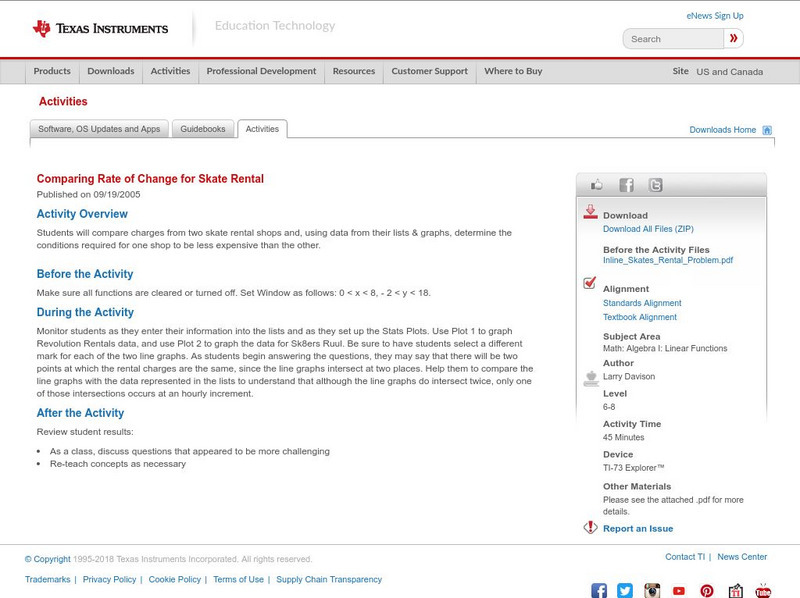Screen dimensions: 800x598
Task: Open the Textbook Alignment link
Action: (640, 317)
